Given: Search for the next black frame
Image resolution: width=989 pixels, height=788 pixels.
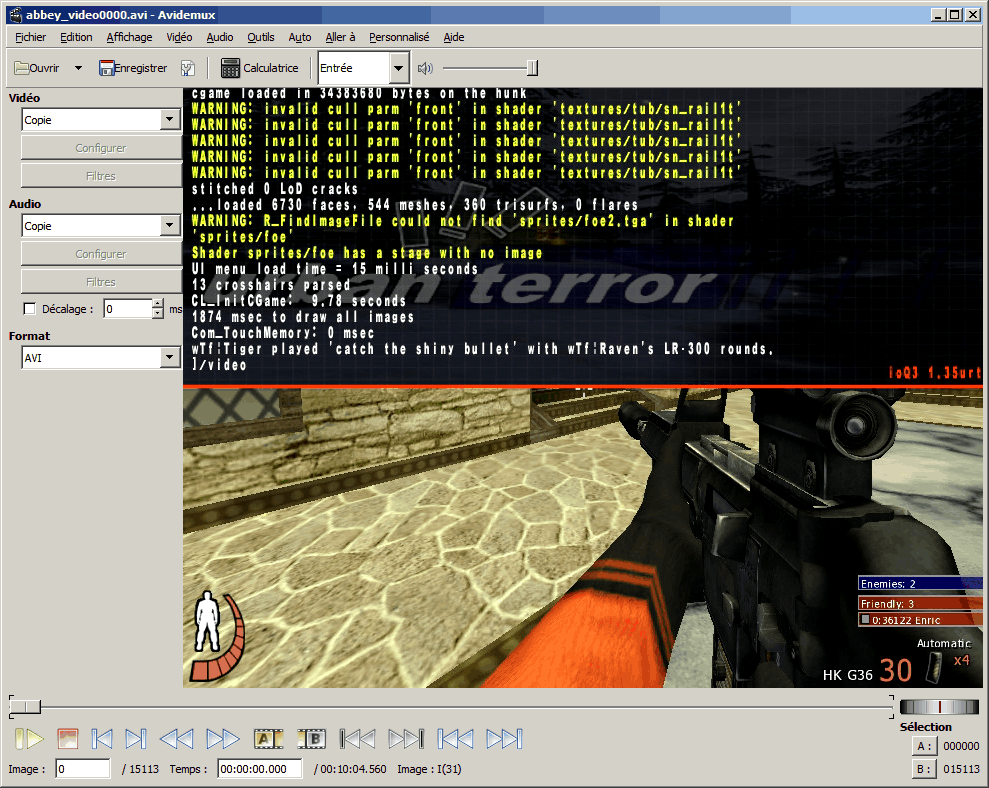Looking at the screenshot, I should tap(406, 739).
